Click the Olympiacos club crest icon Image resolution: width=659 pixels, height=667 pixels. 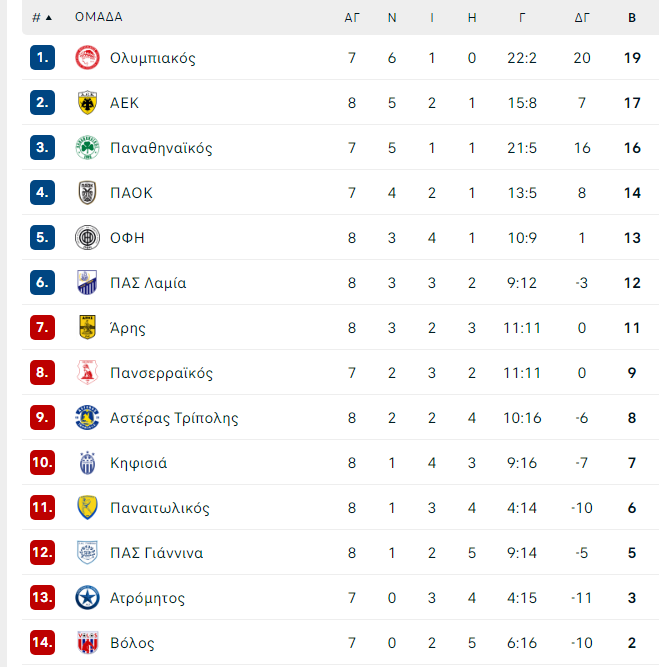87,58
